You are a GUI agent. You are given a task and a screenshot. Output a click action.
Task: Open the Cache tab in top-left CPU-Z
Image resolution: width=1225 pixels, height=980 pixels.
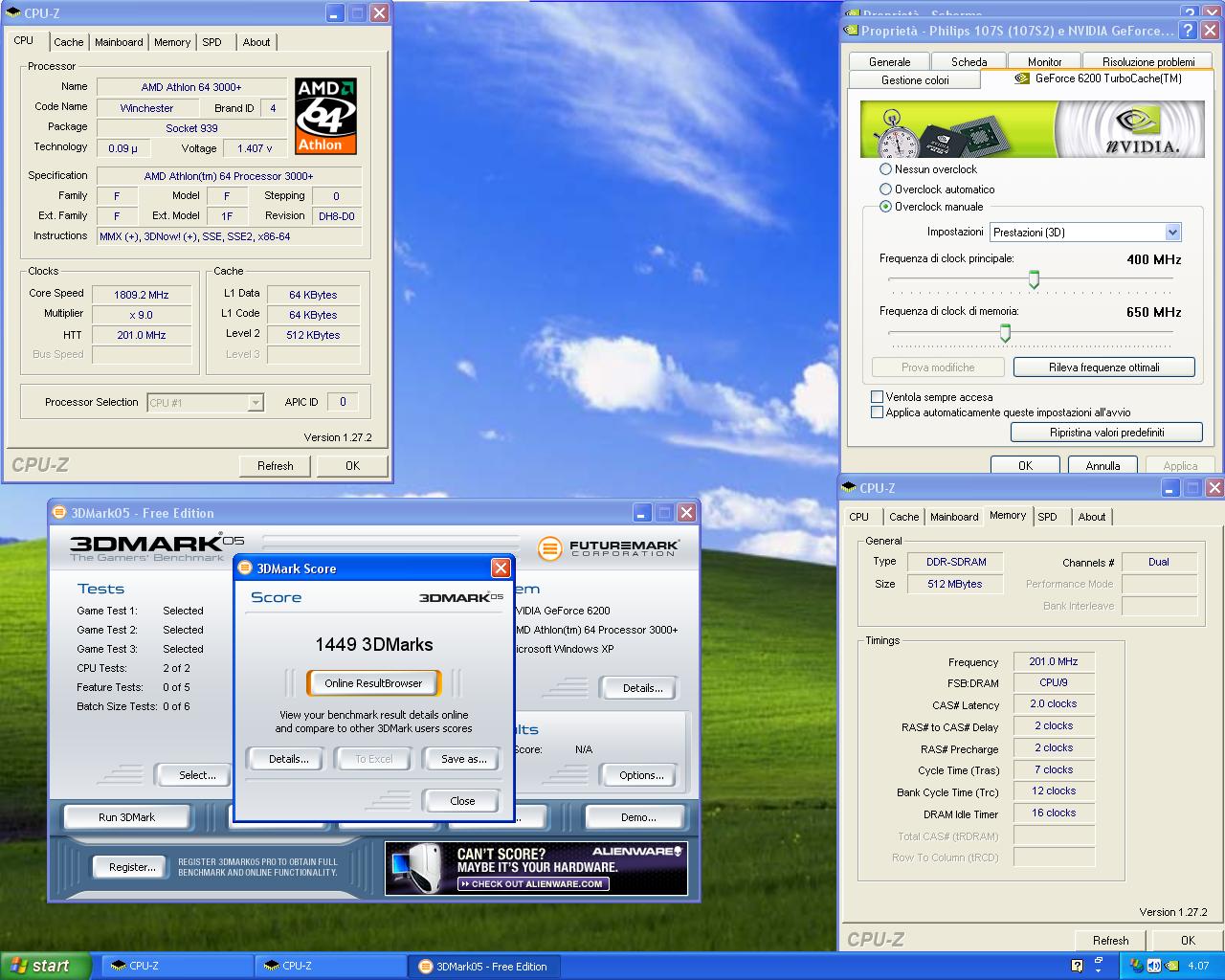point(69,42)
